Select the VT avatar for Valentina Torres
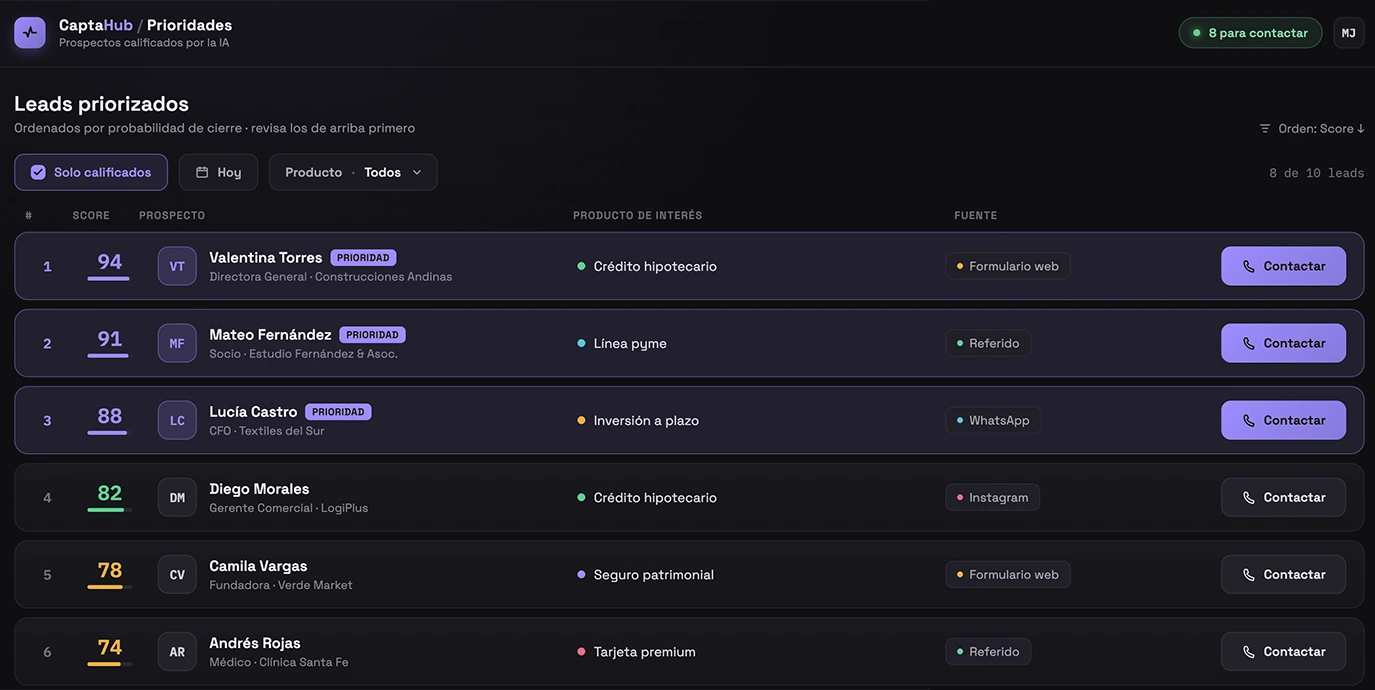The width and height of the screenshot is (1375, 690). pyautogui.click(x=177, y=266)
